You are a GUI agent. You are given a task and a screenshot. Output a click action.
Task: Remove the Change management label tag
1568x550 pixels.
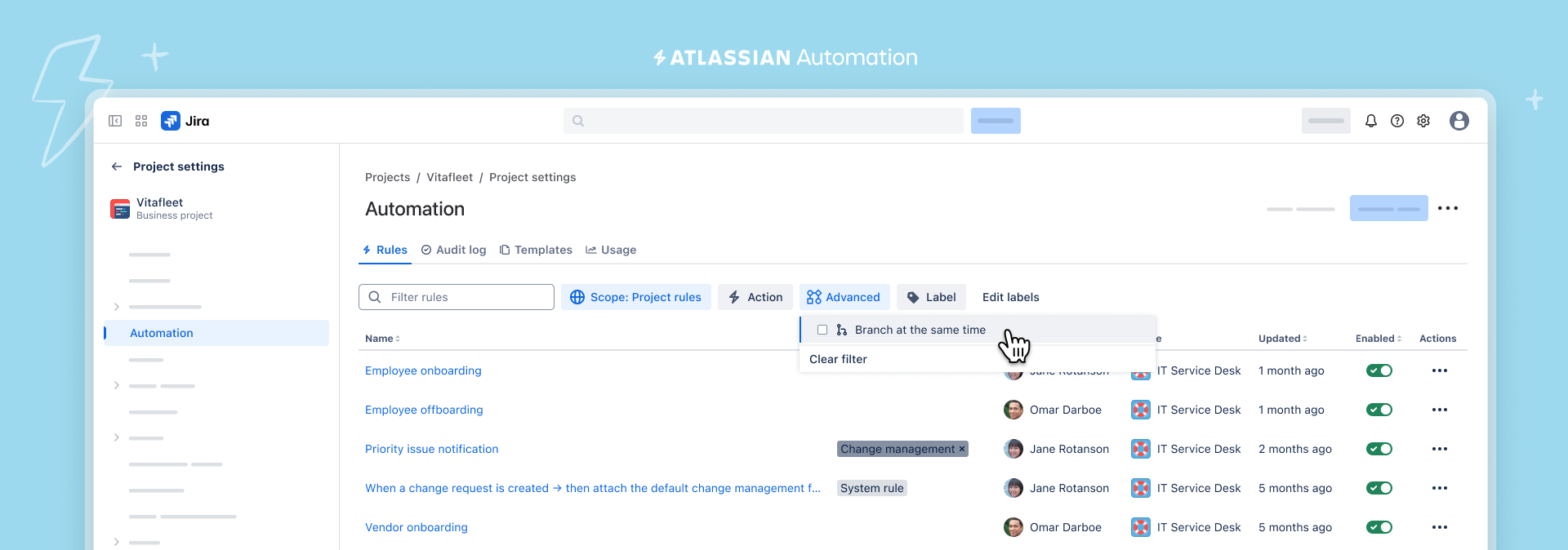pos(962,449)
